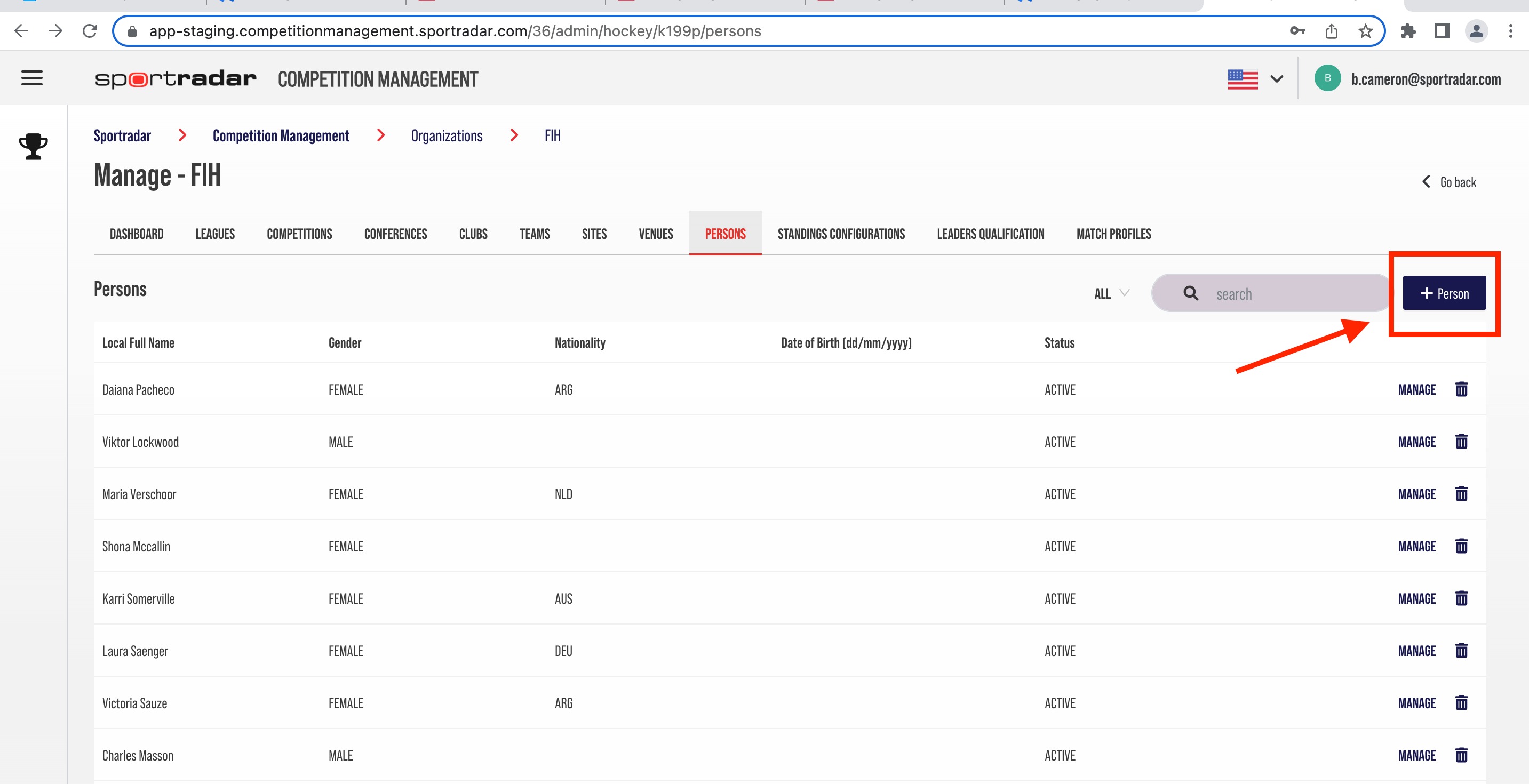Switch to the Clubs tab

tap(473, 234)
